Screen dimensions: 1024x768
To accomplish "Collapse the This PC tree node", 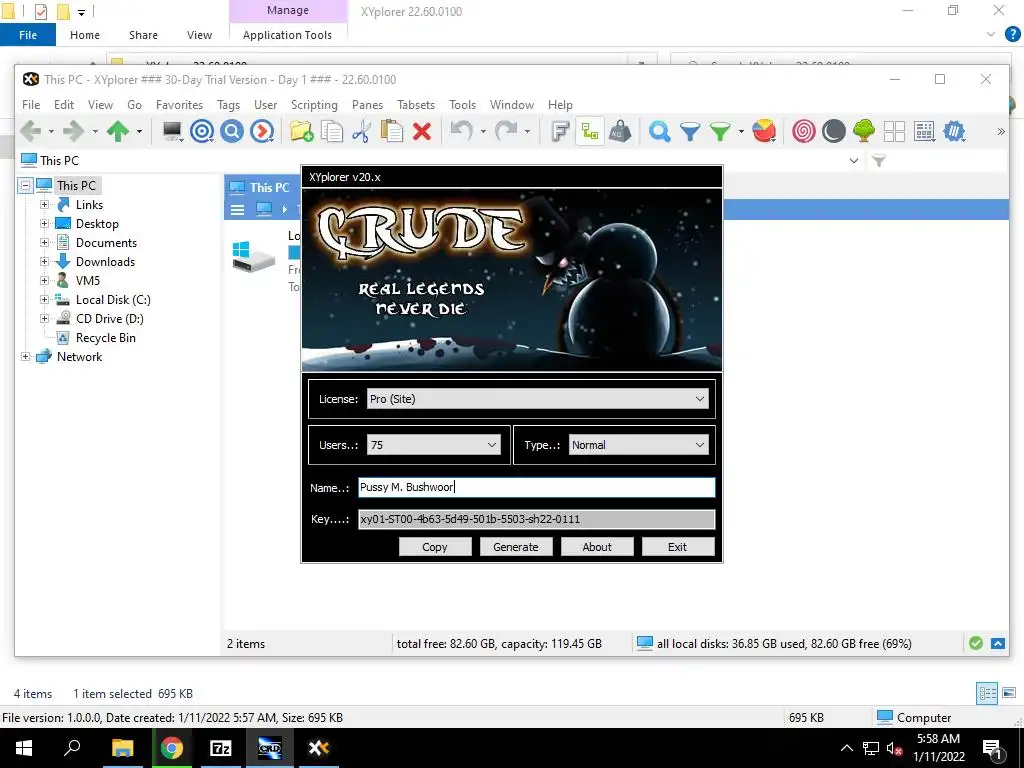I will (x=25, y=185).
